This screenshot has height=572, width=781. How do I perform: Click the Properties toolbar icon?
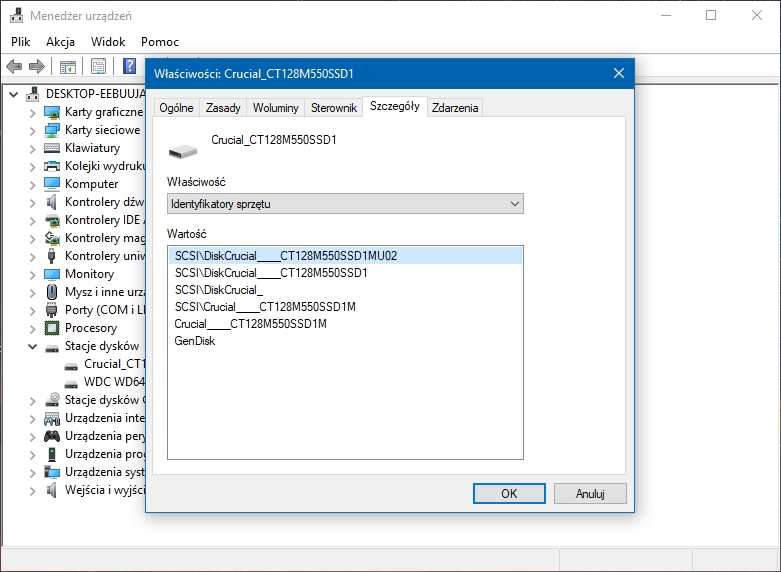(x=98, y=66)
